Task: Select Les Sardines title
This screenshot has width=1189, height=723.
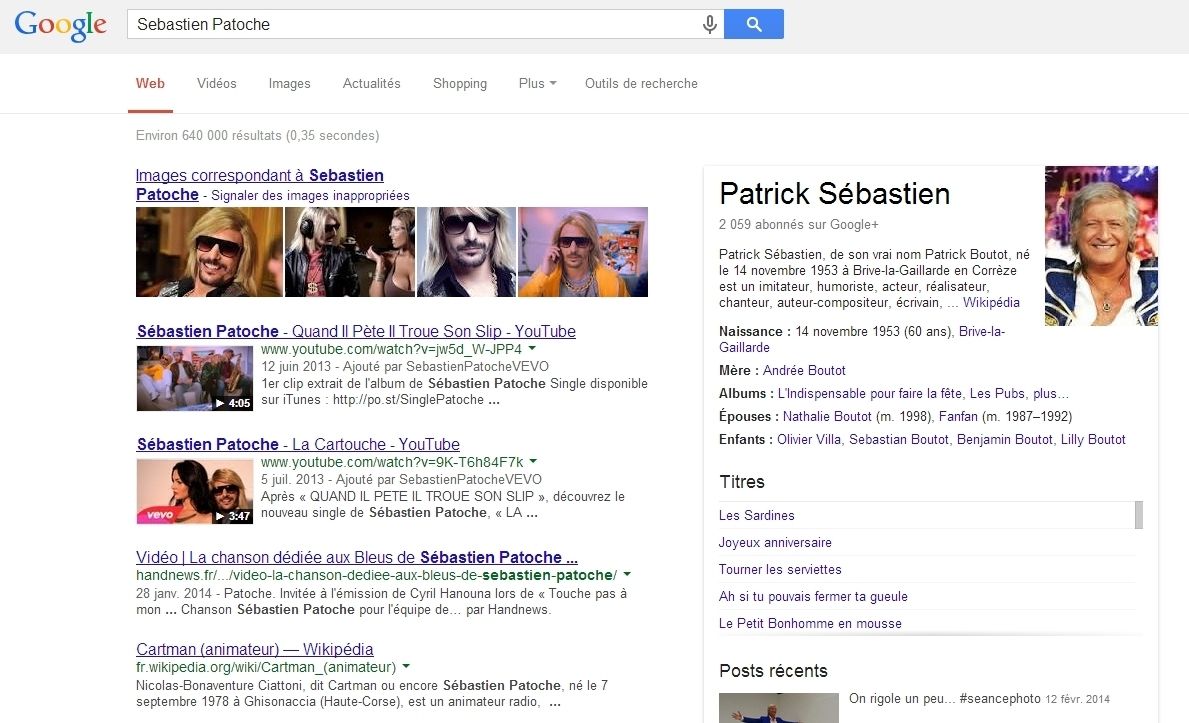Action: click(757, 515)
